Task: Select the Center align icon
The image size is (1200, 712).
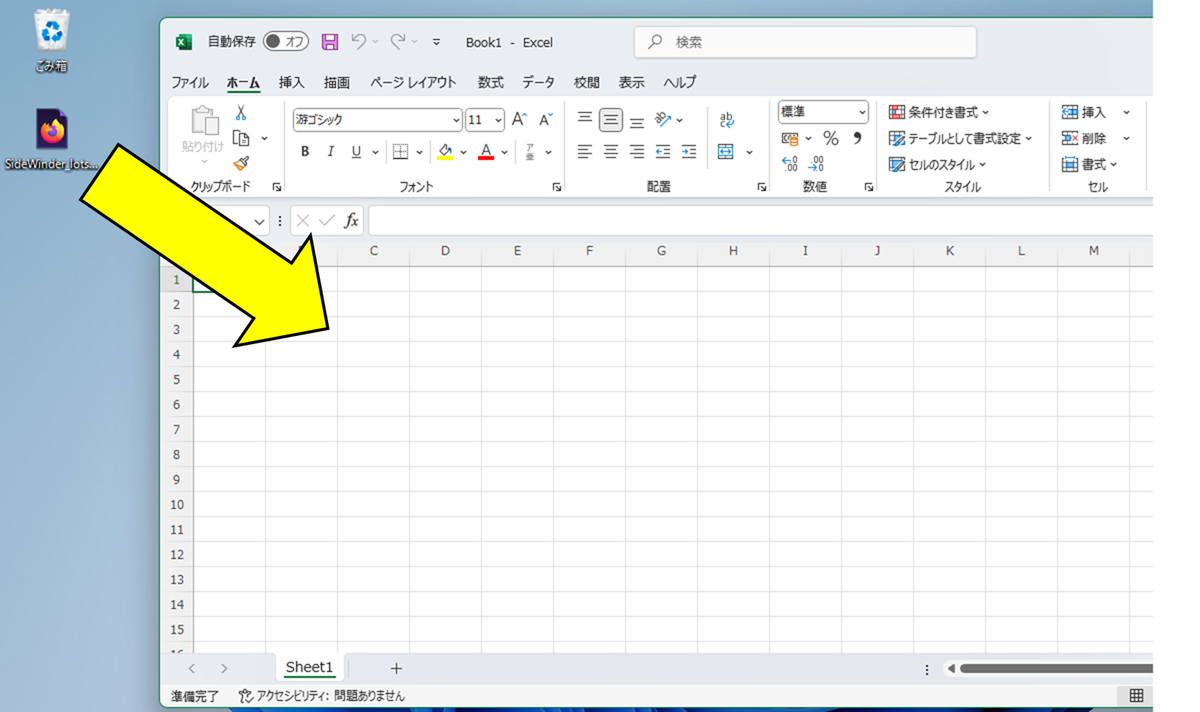Action: 611,152
